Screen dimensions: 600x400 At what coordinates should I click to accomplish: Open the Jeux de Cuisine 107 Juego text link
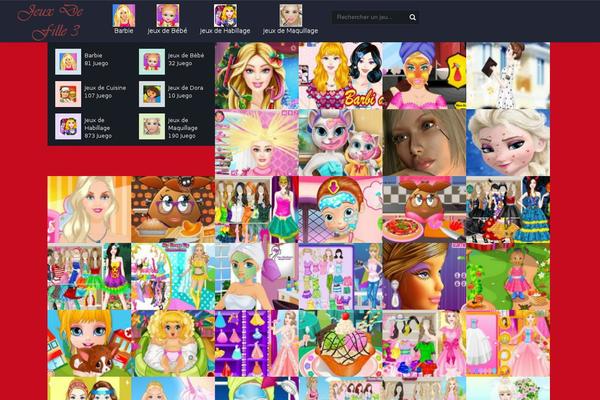(105, 92)
